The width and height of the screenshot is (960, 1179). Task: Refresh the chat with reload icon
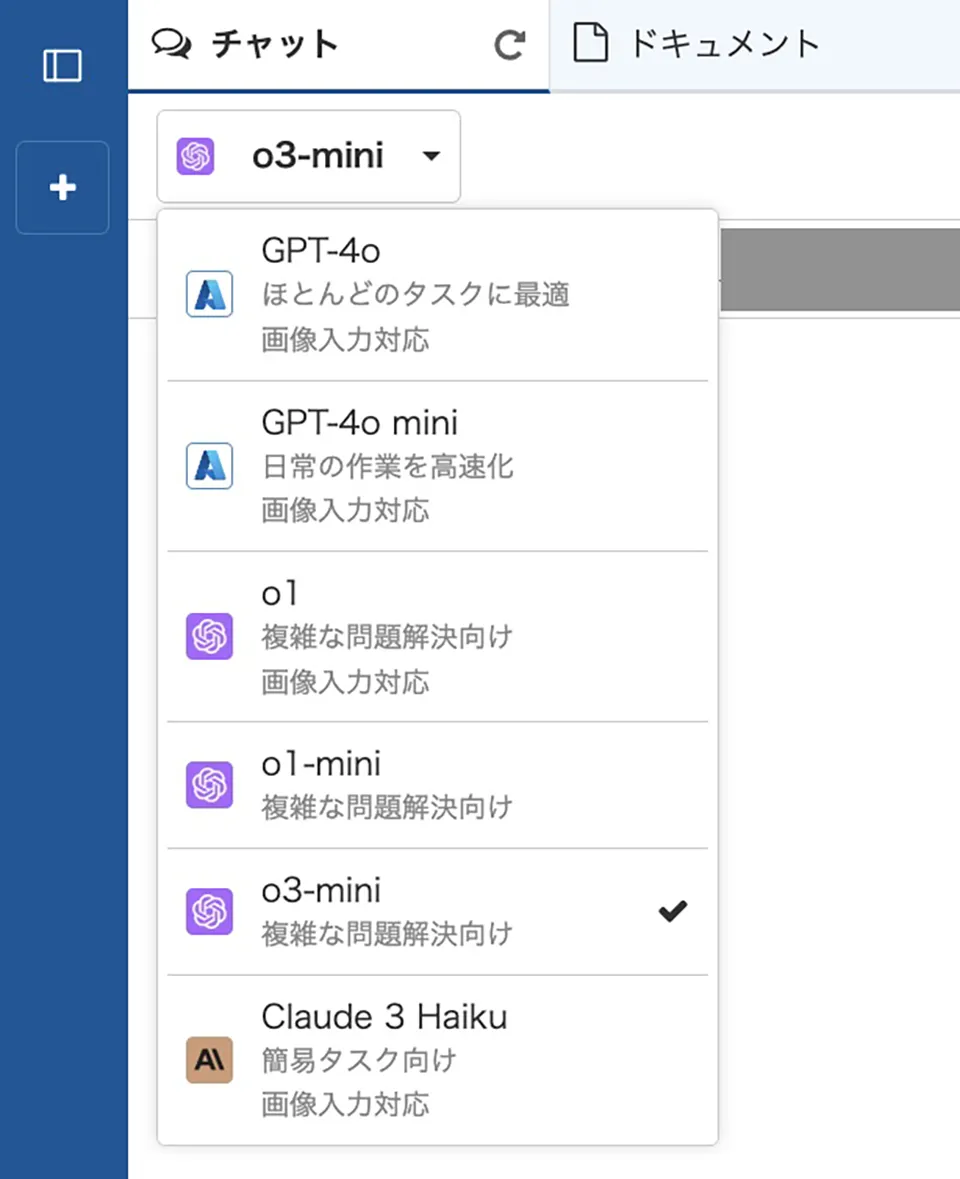click(x=509, y=45)
